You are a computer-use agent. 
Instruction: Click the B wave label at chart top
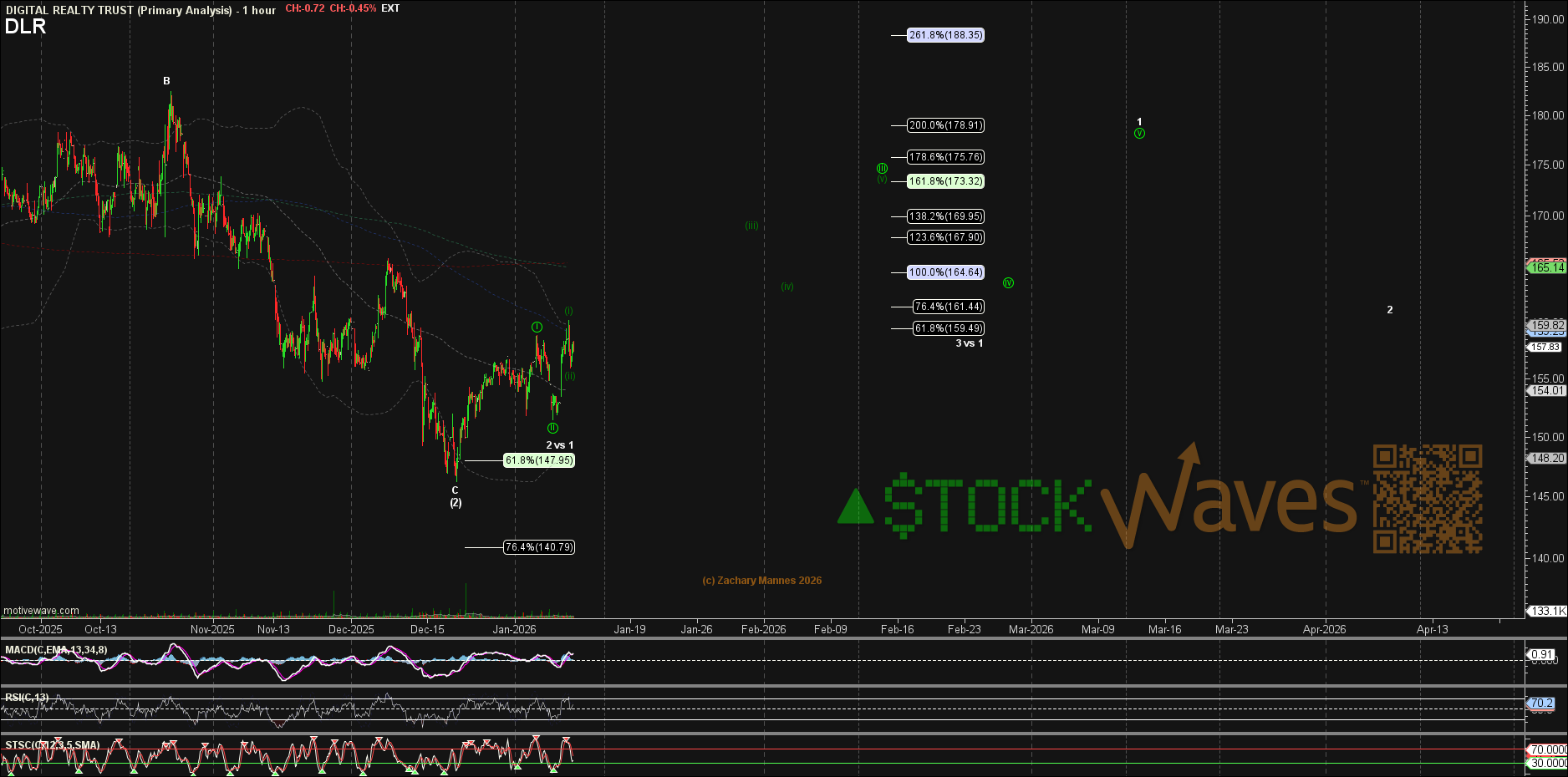[x=166, y=81]
